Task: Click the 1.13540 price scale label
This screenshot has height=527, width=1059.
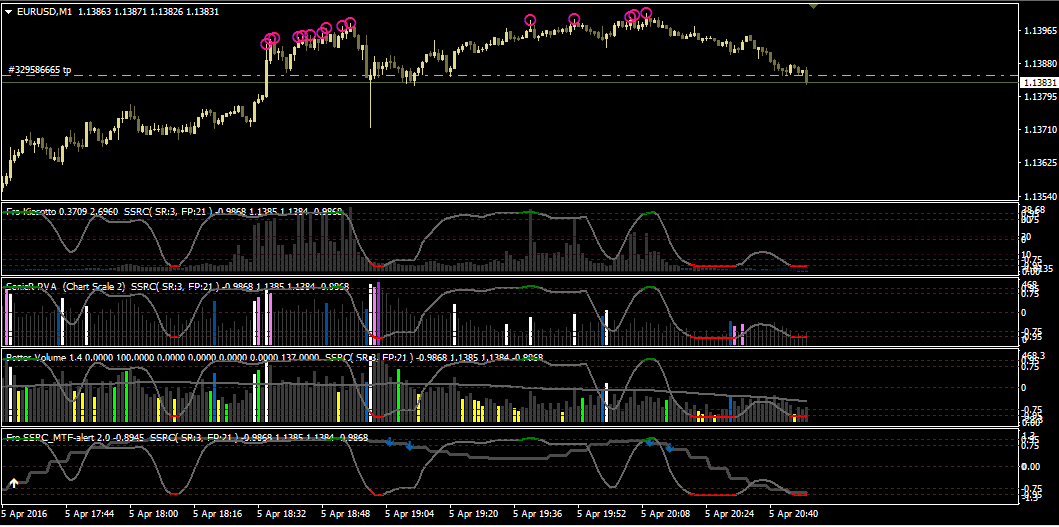Action: pos(1040,197)
